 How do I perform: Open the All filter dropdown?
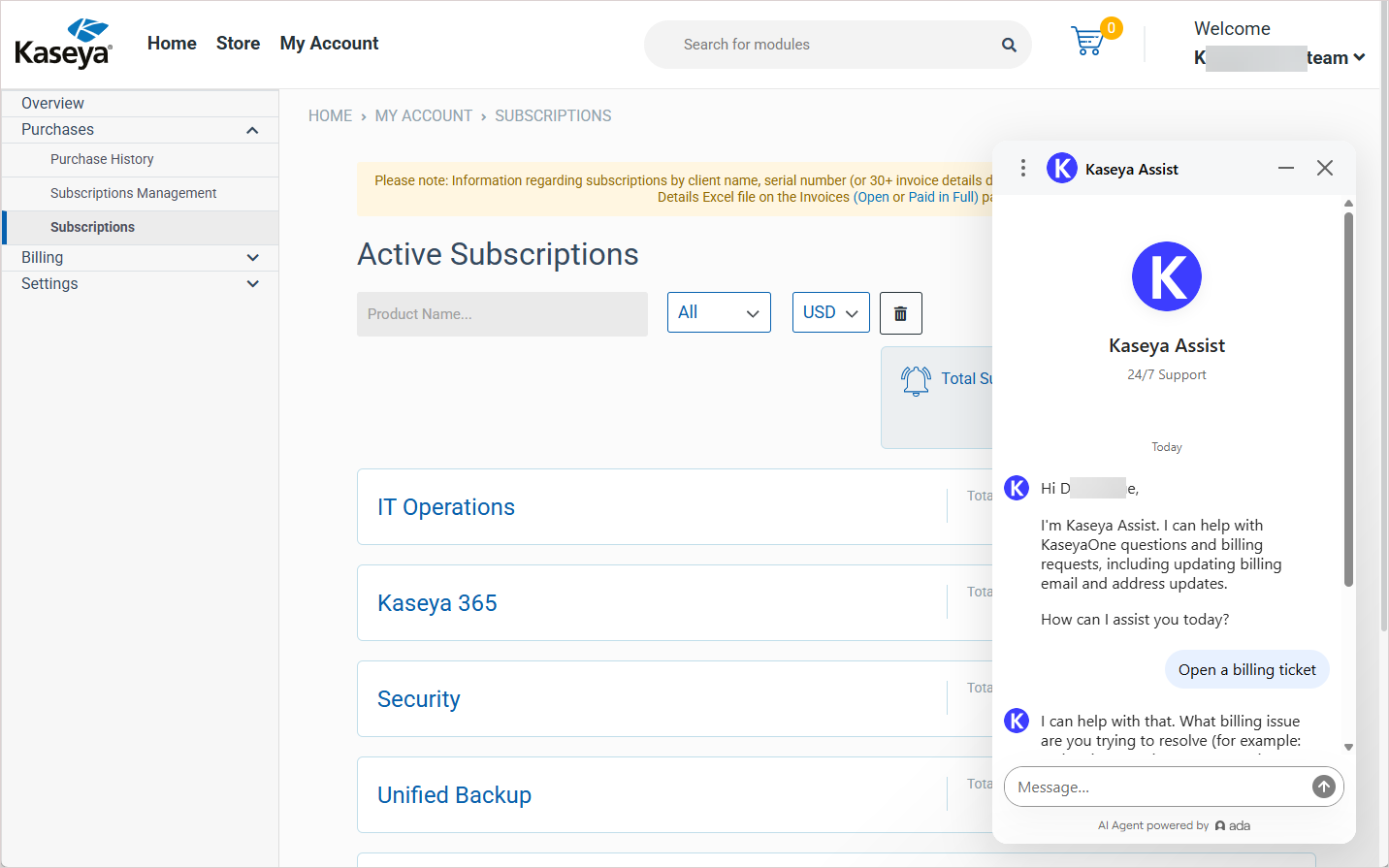718,312
